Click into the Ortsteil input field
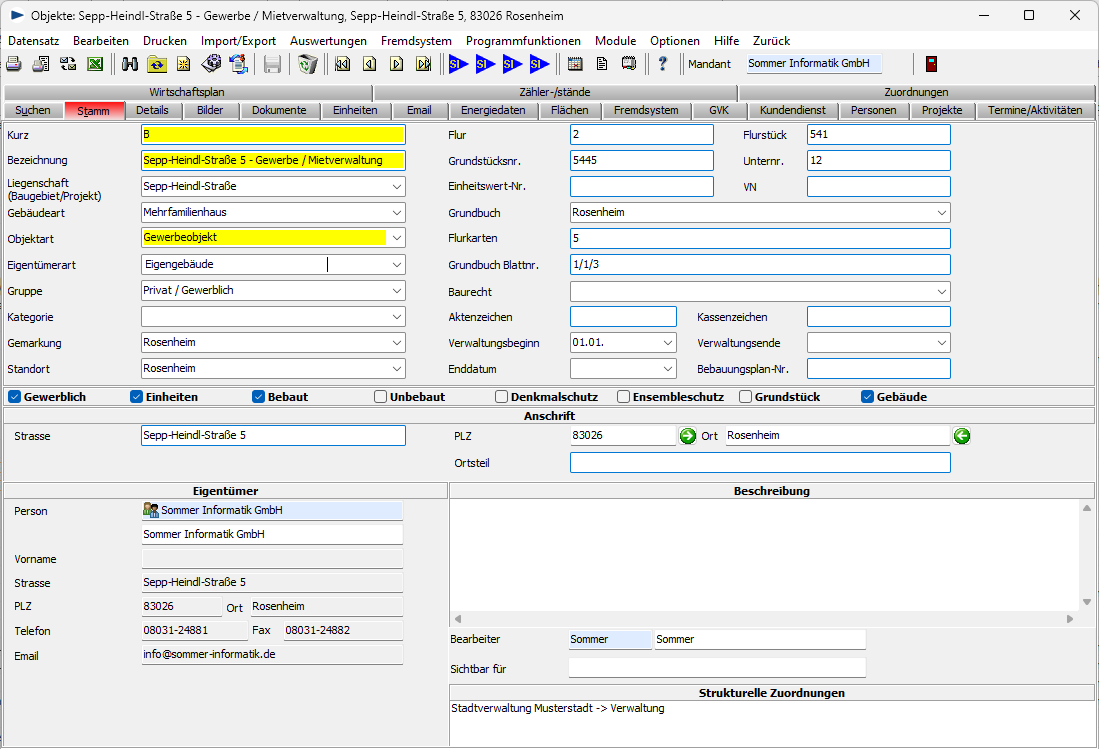 [760, 463]
